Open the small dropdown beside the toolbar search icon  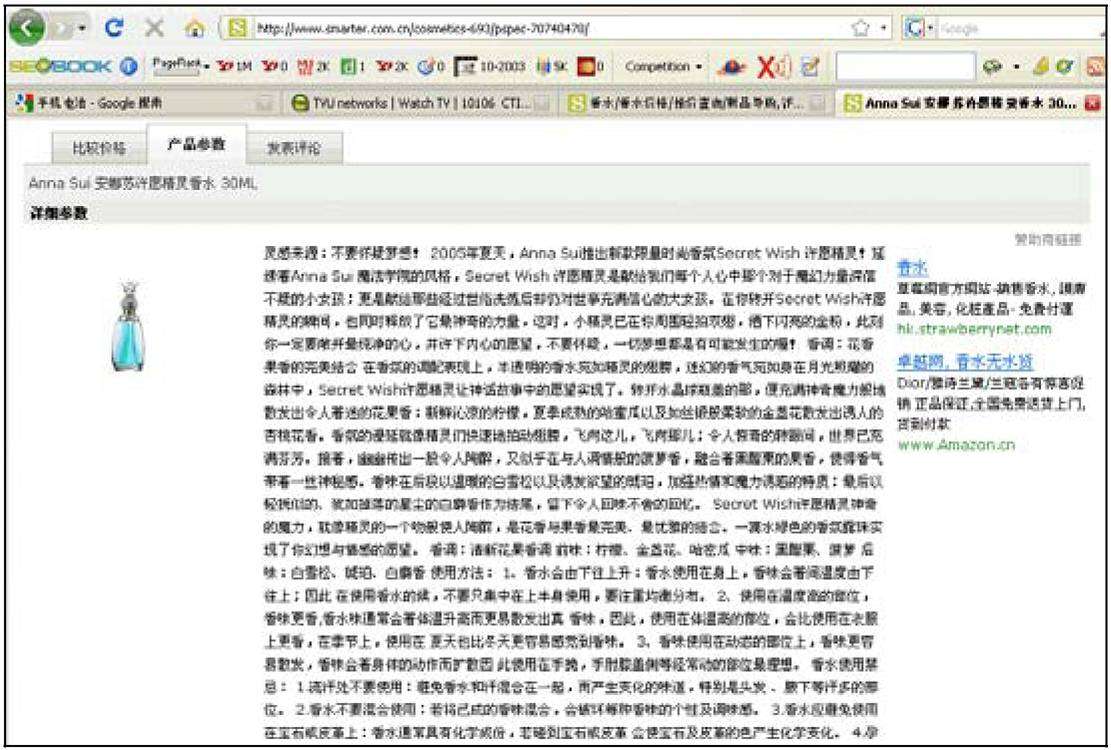click(x=1017, y=67)
